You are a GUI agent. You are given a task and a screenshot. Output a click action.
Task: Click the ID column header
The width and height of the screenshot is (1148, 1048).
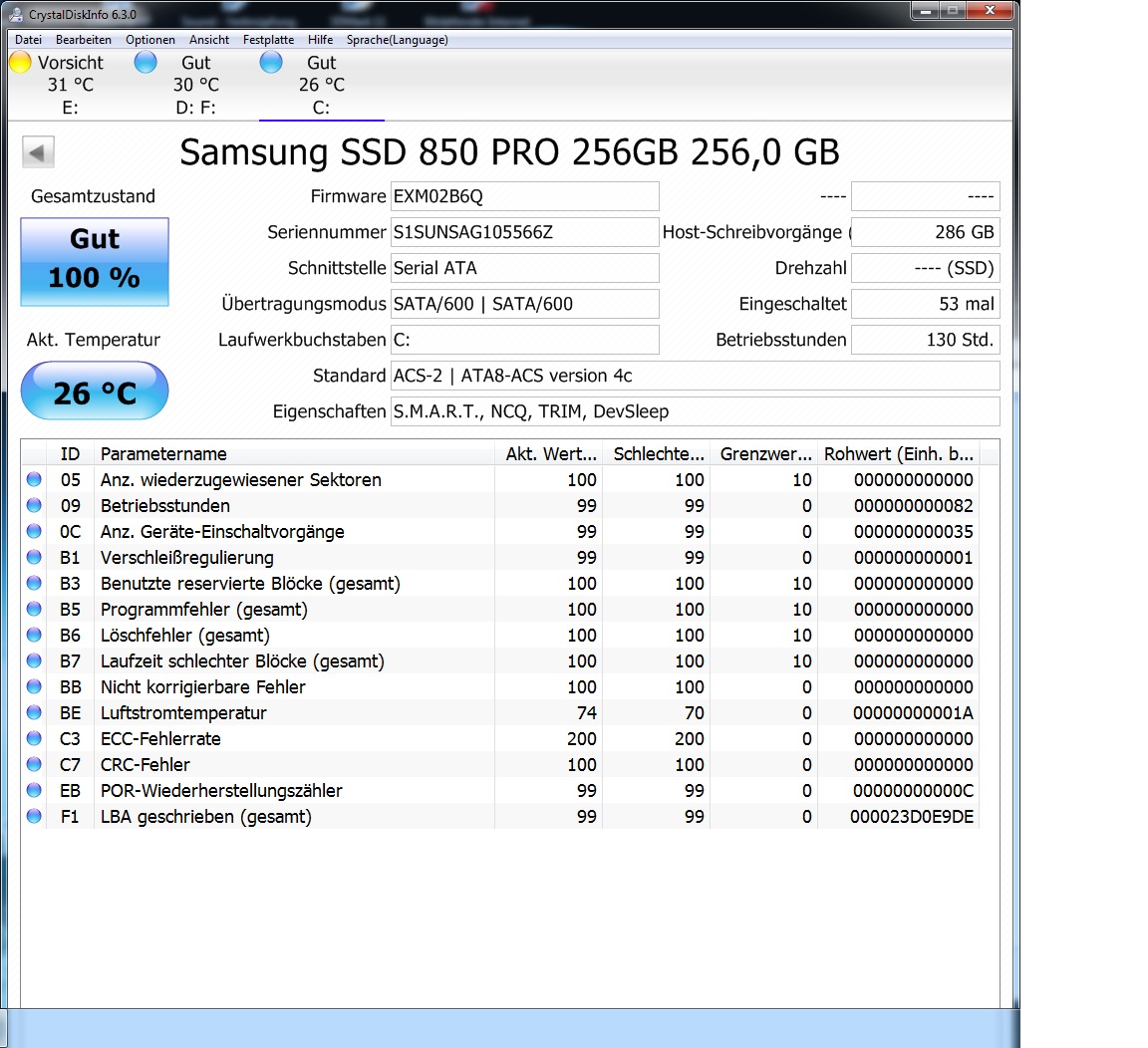pyautogui.click(x=71, y=453)
